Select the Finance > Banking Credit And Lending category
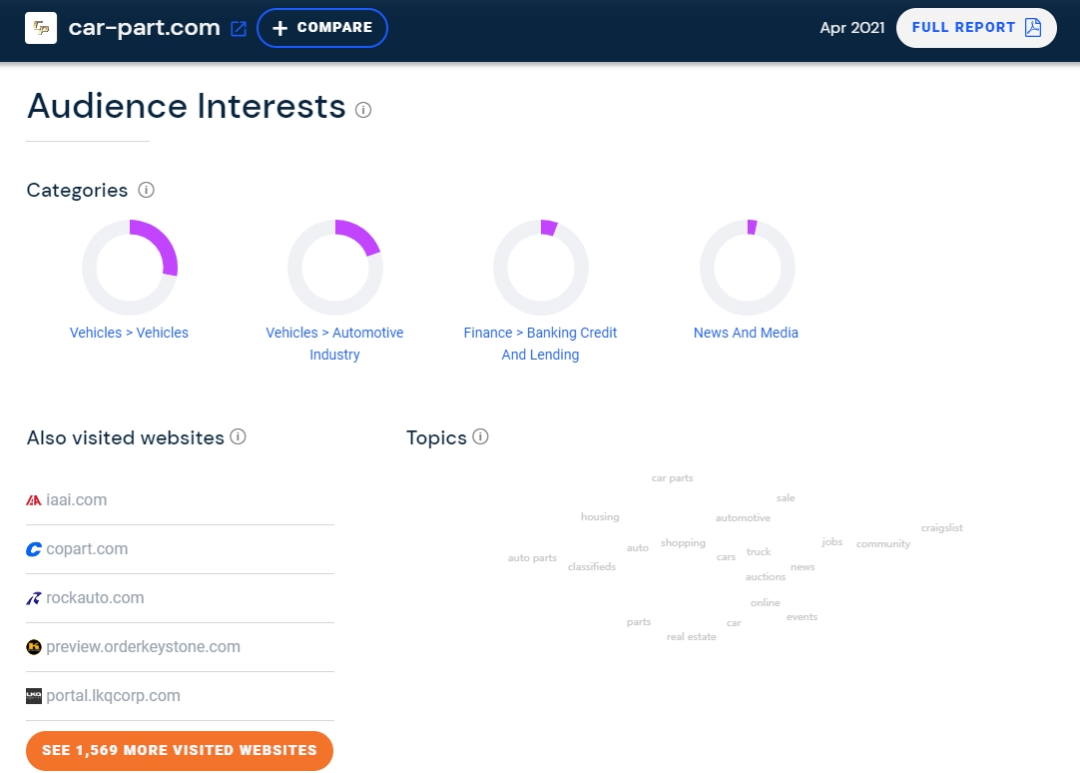The height and width of the screenshot is (773, 1080). (540, 343)
